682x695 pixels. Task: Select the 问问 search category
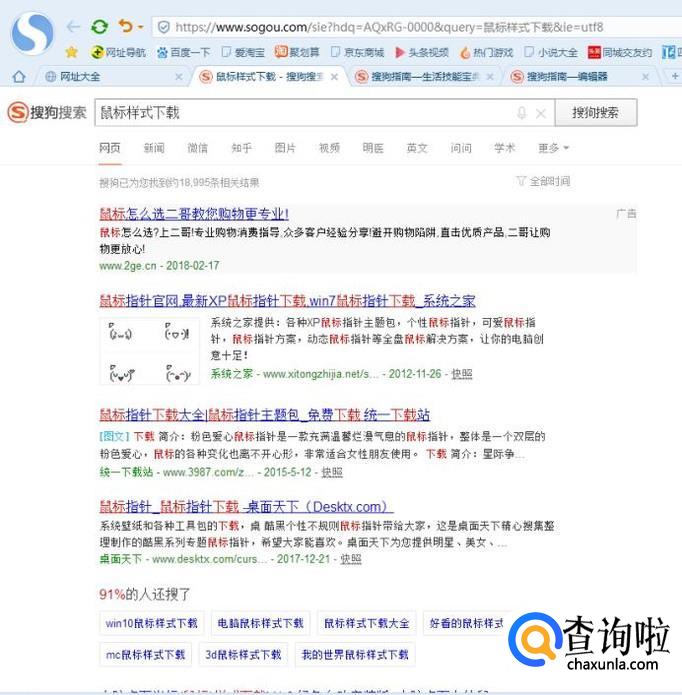461,148
